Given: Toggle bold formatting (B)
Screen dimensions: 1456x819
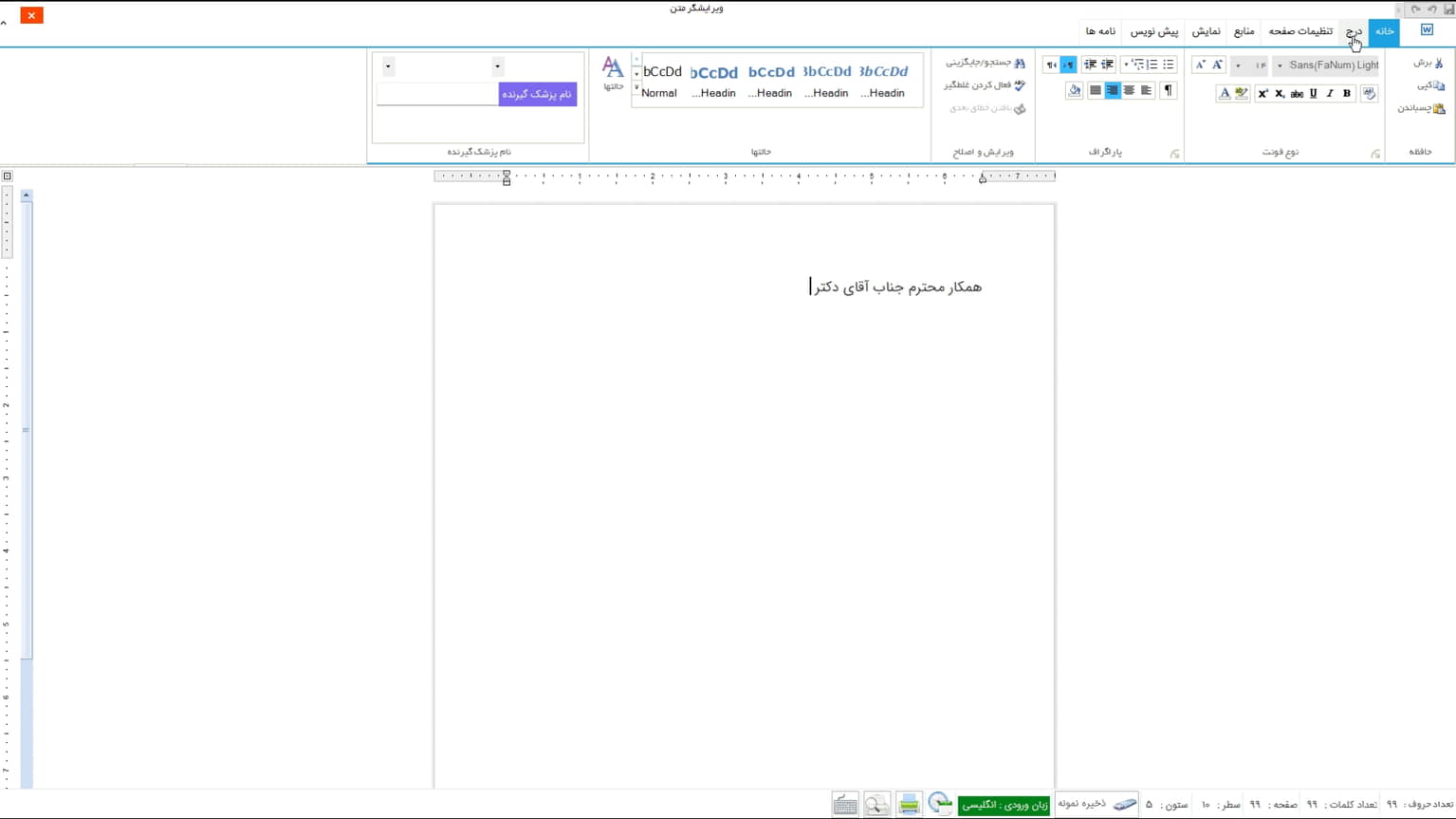Looking at the screenshot, I should (x=1346, y=94).
